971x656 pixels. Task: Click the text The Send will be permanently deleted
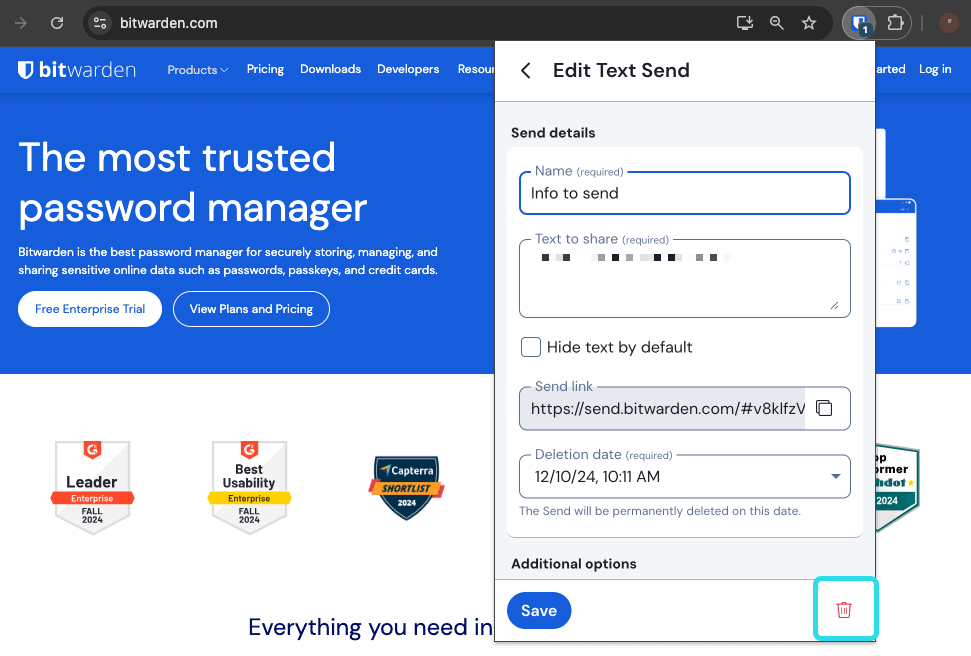click(x=660, y=511)
